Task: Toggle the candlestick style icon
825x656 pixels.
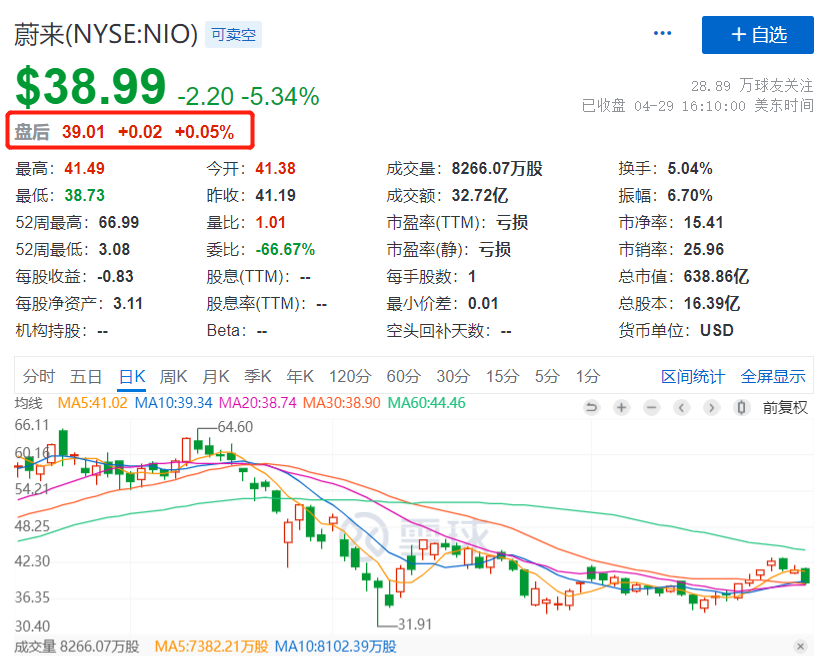Action: pos(741,407)
